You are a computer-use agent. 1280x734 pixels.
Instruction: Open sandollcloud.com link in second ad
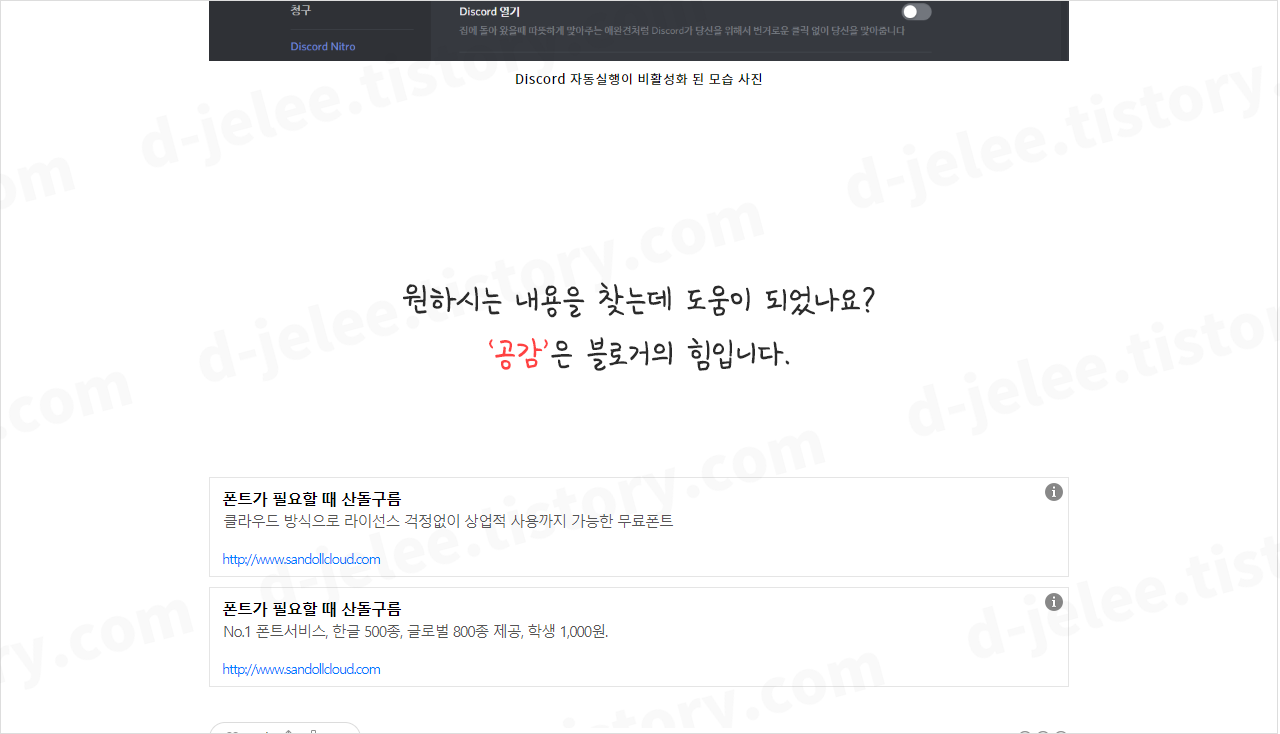click(x=301, y=669)
